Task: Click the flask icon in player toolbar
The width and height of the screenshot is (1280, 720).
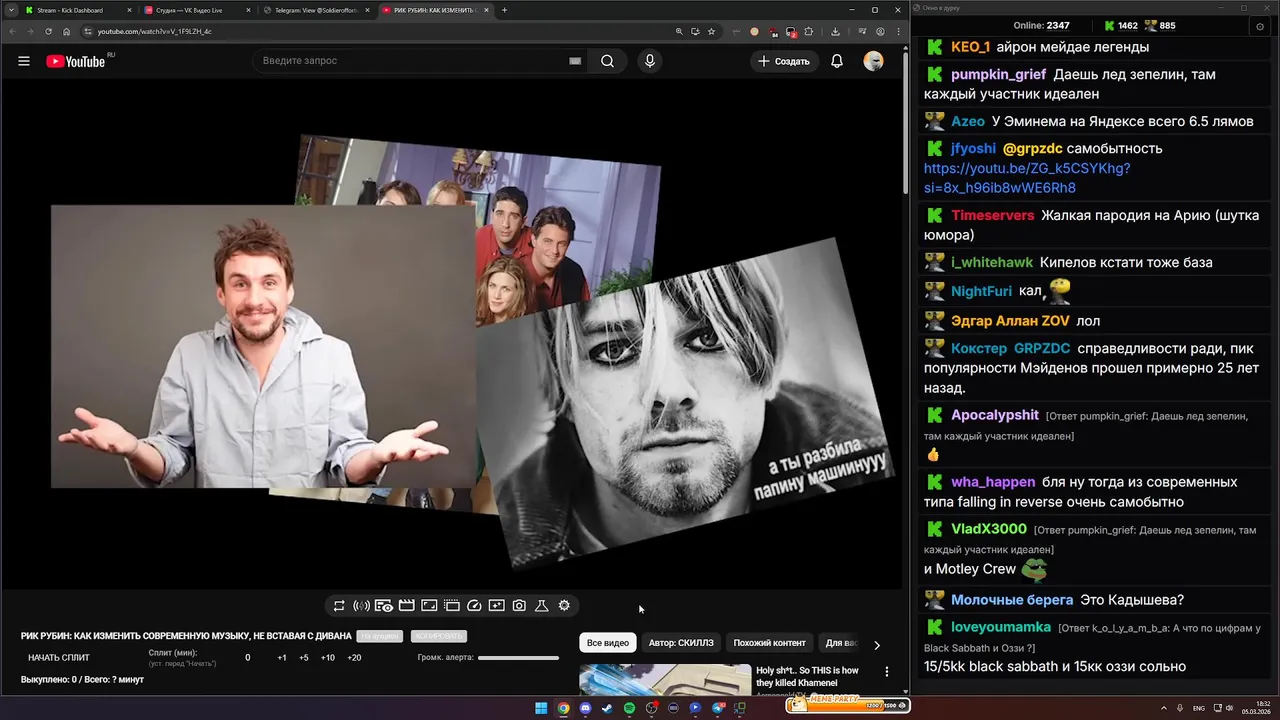Action: pyautogui.click(x=541, y=606)
